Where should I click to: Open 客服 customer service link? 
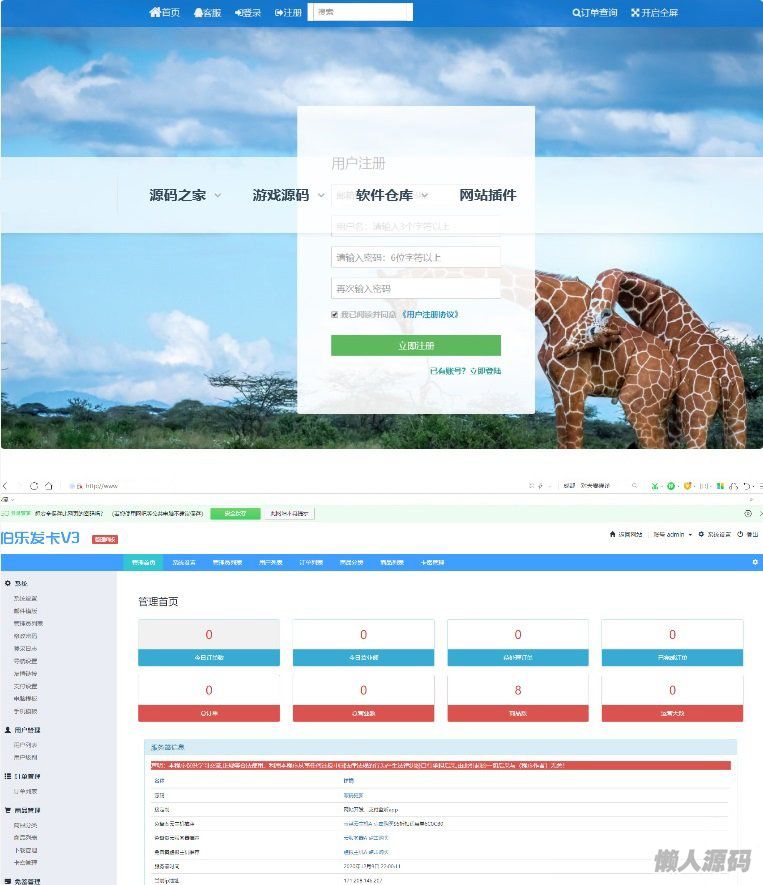207,12
